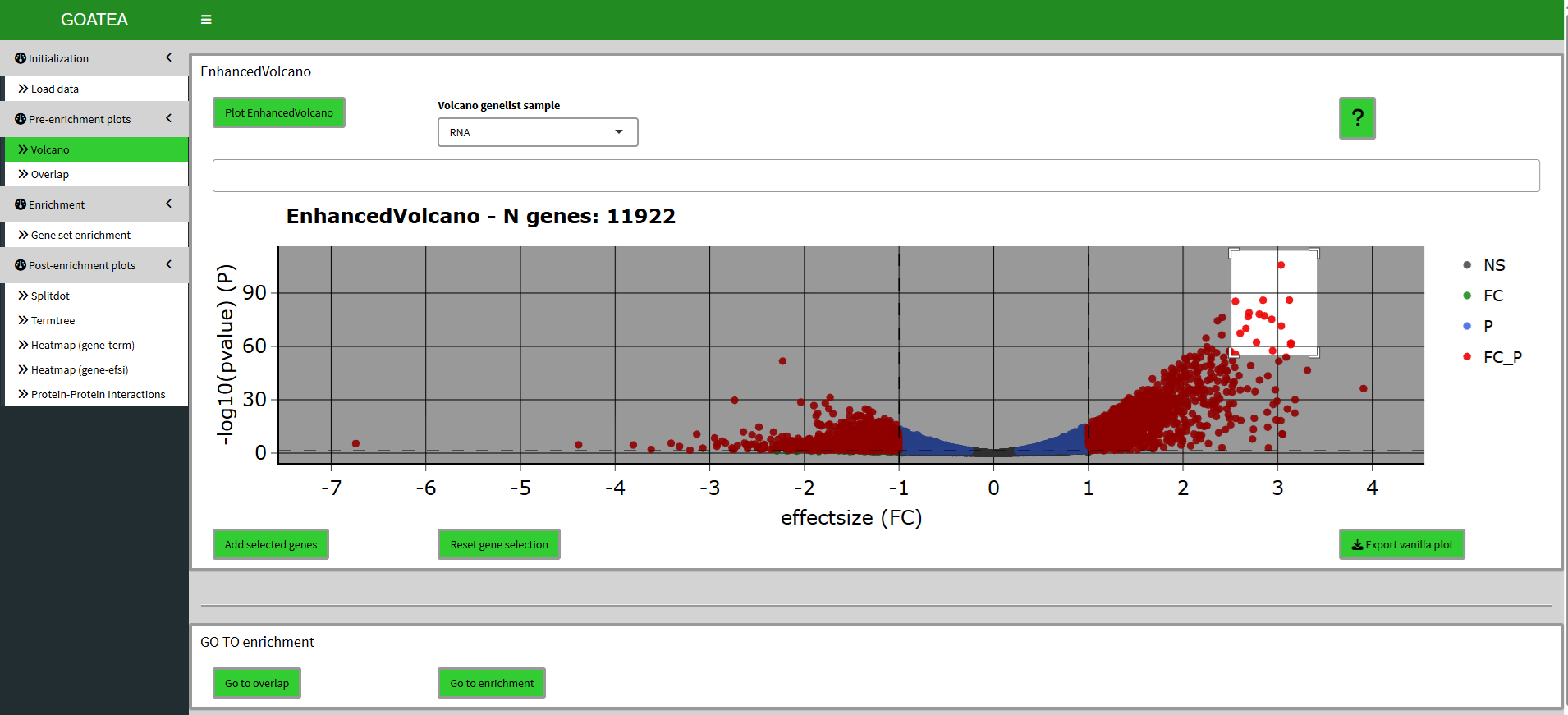
Task: Open Termtree plot page
Action: pos(53,320)
